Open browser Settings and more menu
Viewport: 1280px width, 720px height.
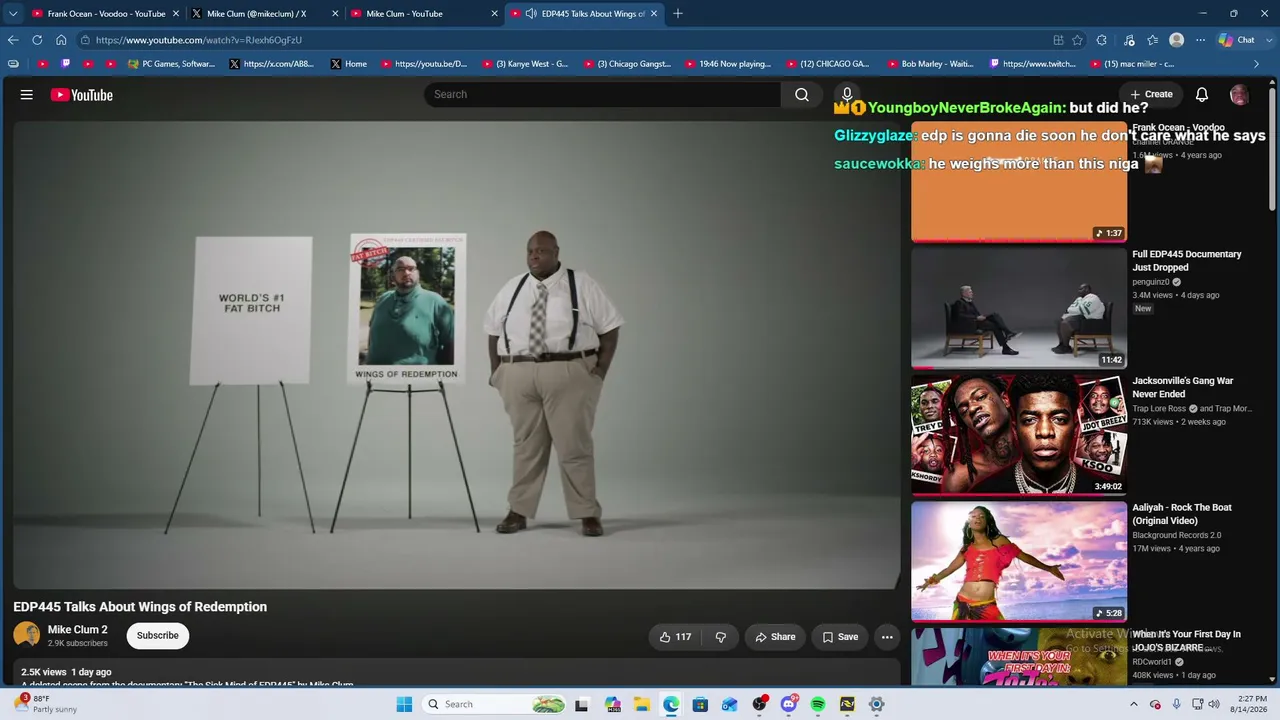pyautogui.click(x=1200, y=40)
